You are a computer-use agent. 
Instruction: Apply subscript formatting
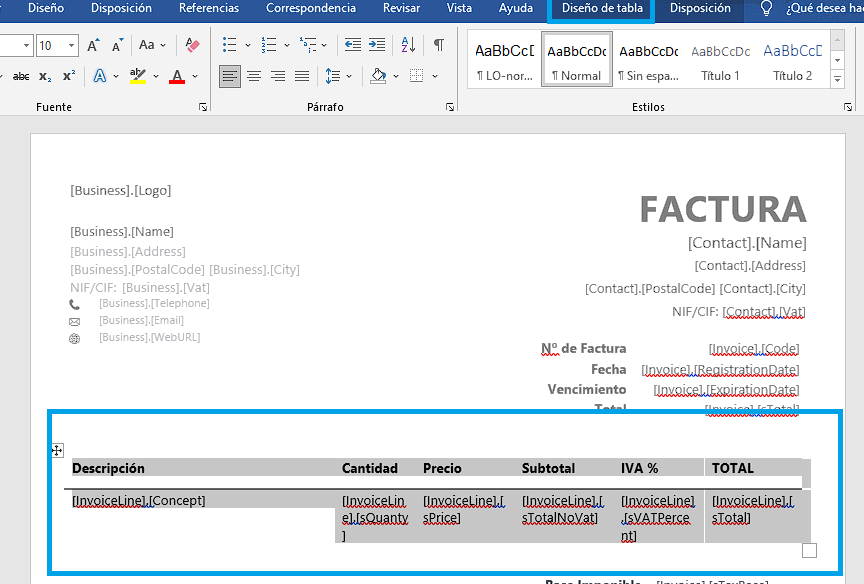[45, 77]
